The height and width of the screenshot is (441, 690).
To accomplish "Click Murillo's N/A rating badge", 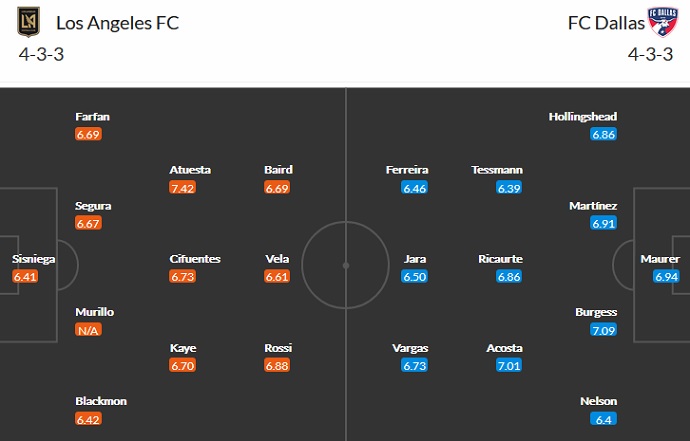I will coord(87,329).
